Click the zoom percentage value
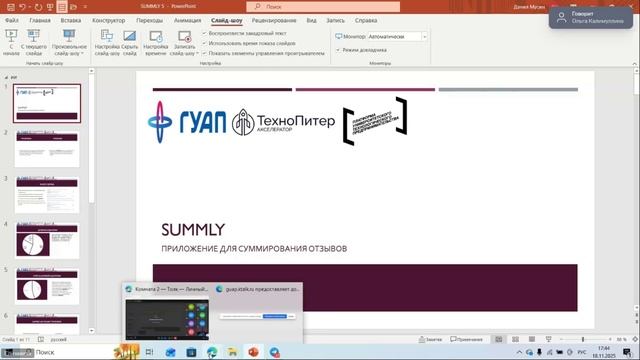Image resolution: width=640 pixels, height=360 pixels. point(621,339)
